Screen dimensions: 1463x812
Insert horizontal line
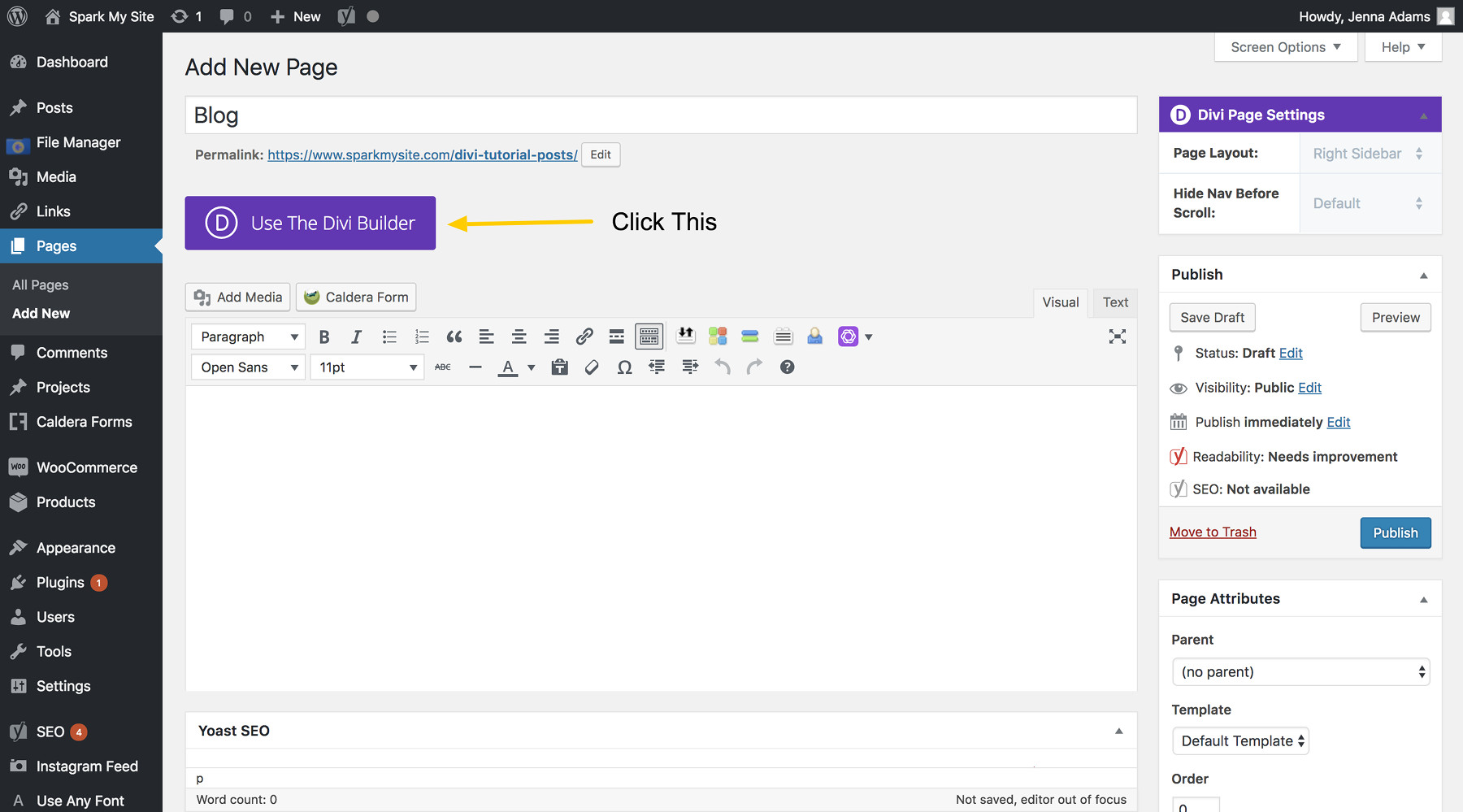475,367
